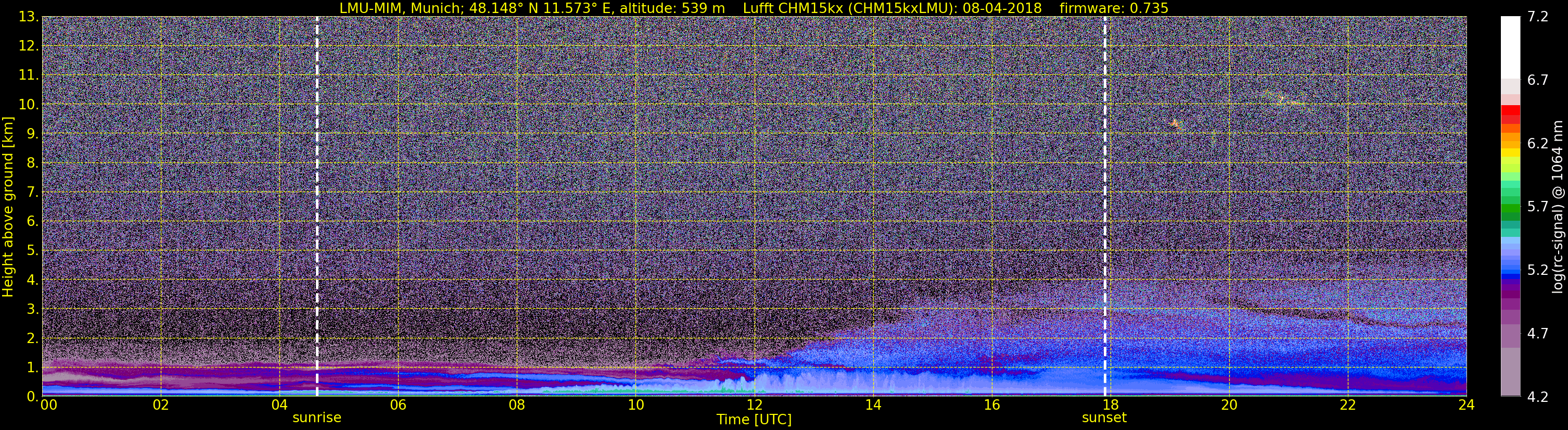
Task: Click the 5. tick label on the height axis
Action: [x=33, y=251]
